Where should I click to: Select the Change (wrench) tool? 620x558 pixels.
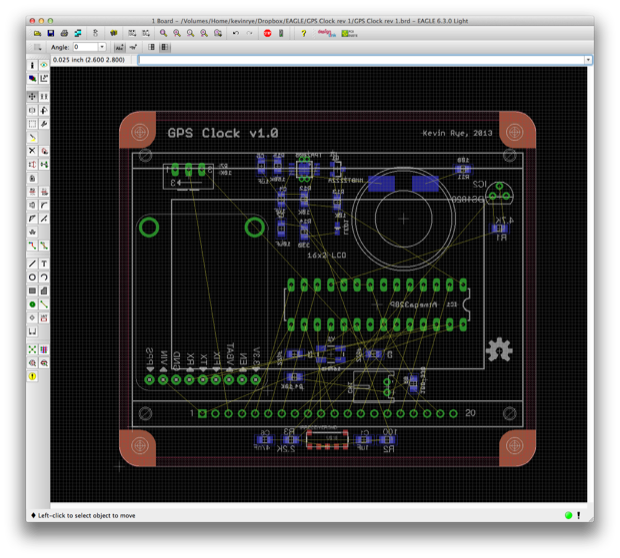[x=44, y=124]
